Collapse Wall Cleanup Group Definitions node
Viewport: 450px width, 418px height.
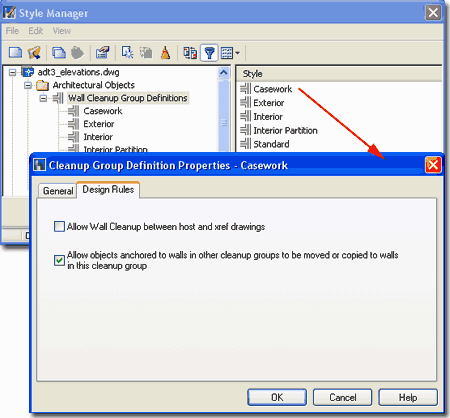coord(43,98)
